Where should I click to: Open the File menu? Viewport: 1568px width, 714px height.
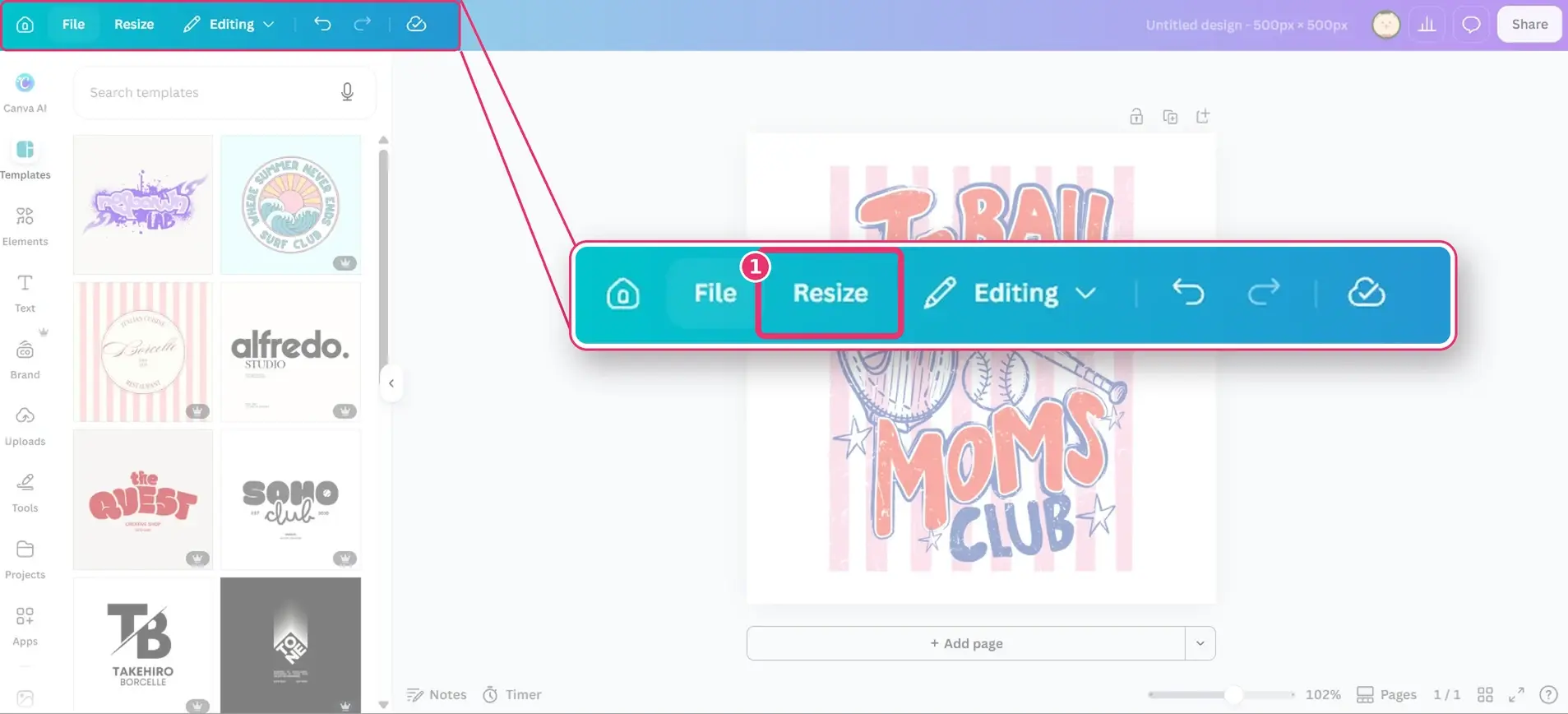73,25
